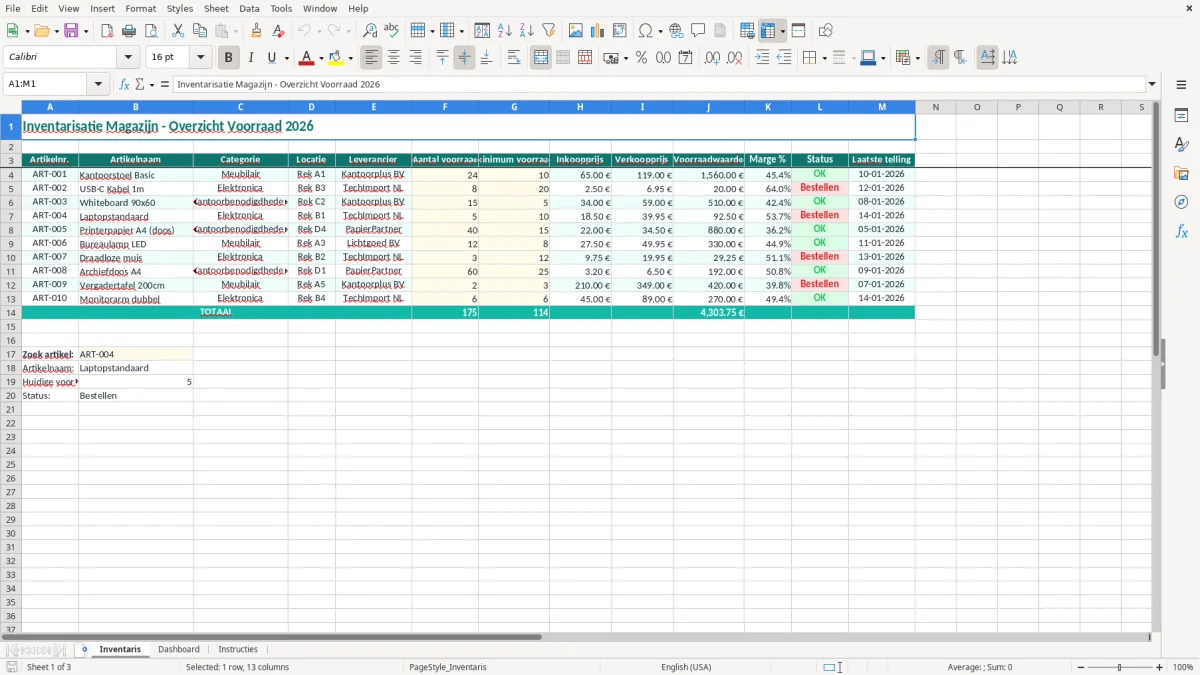Screen dimensions: 1200x675
Task: Toggle Align Left
Action: [371, 58]
